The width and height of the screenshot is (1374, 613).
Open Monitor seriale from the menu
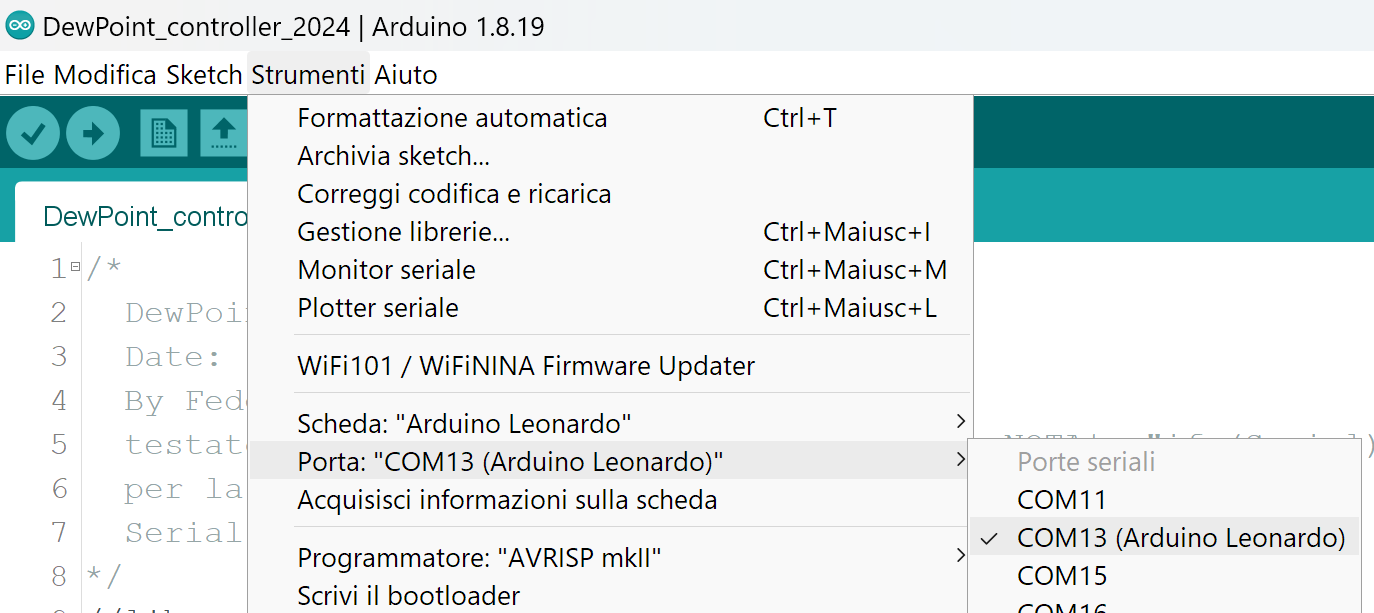tap(386, 270)
